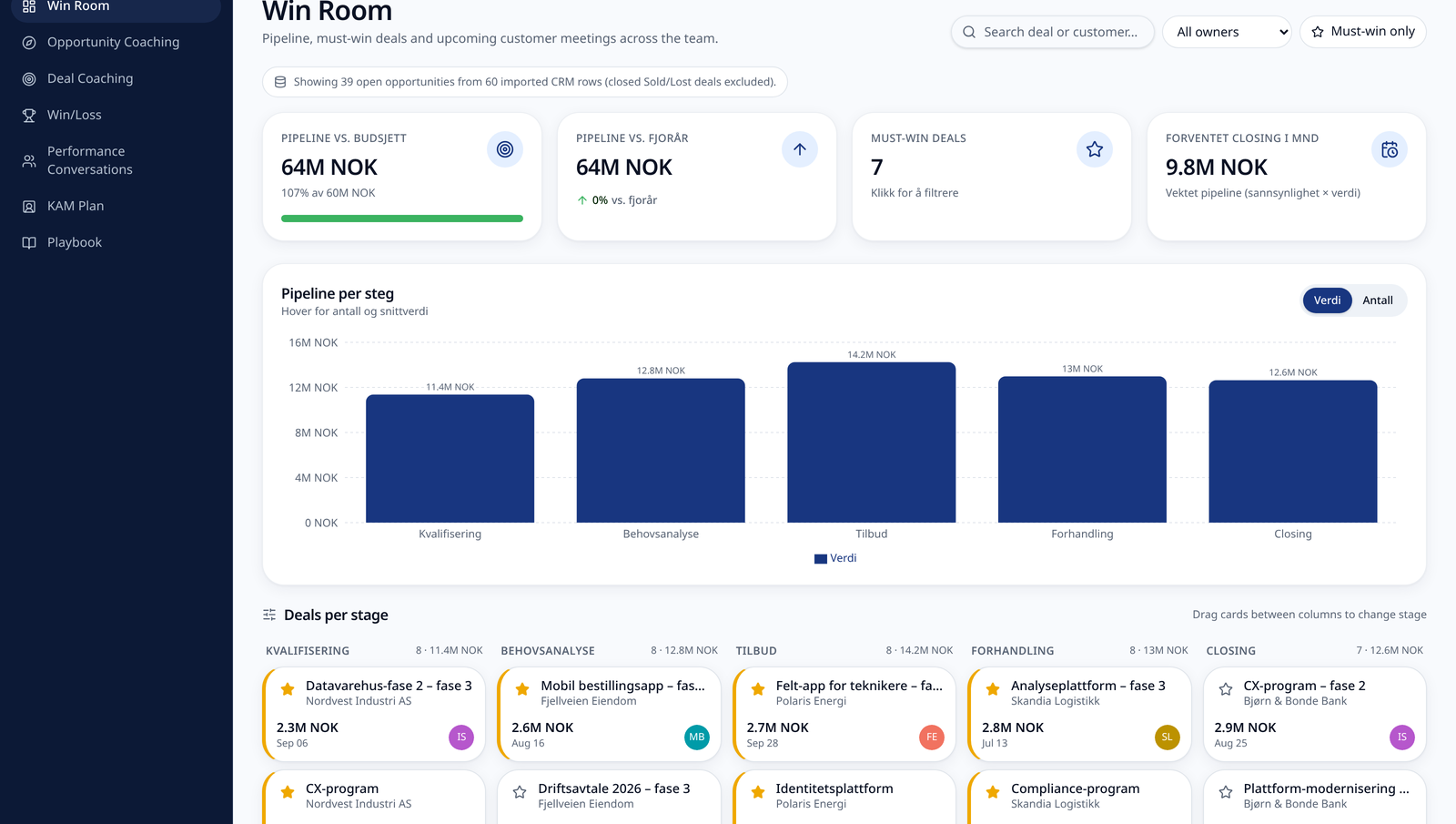The height and width of the screenshot is (824, 1456).
Task: Unstar the Mobil bestillingsapp deal
Action: (522, 689)
